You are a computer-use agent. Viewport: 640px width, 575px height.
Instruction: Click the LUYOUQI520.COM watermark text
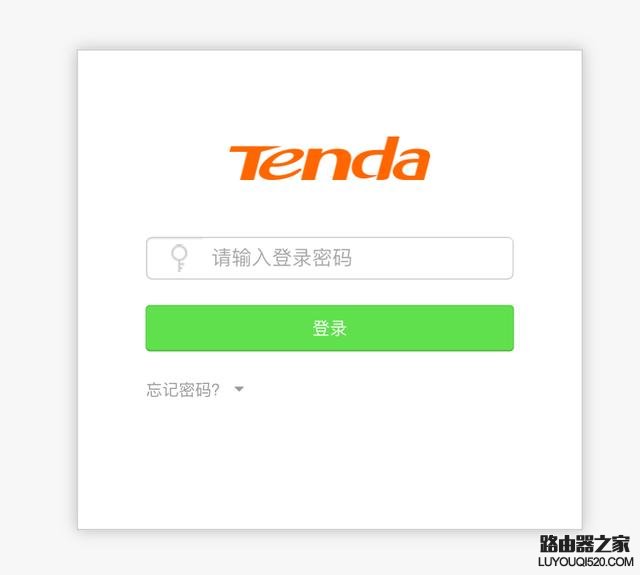[x=585, y=562]
